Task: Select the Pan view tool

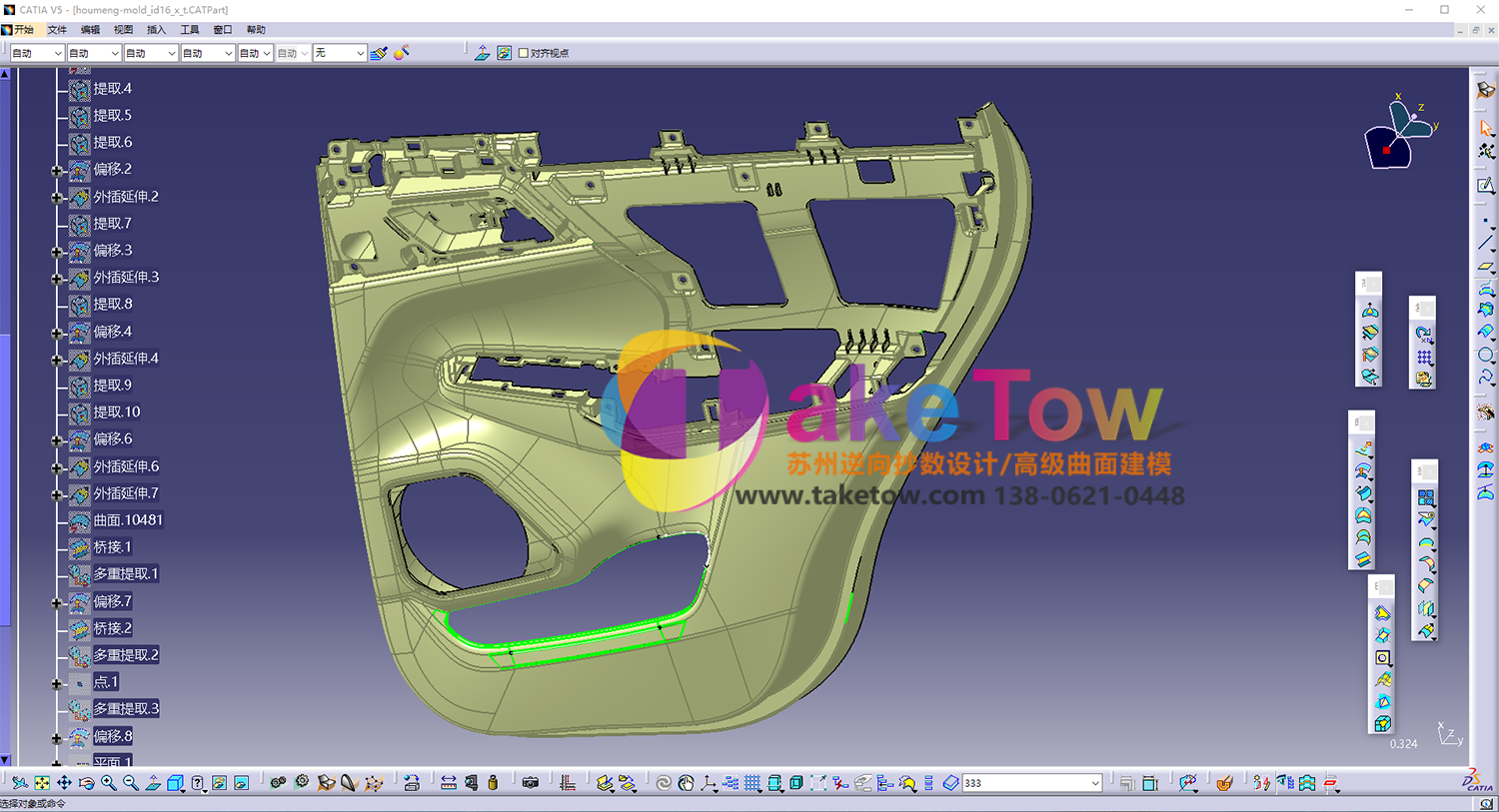Action: 64,783
